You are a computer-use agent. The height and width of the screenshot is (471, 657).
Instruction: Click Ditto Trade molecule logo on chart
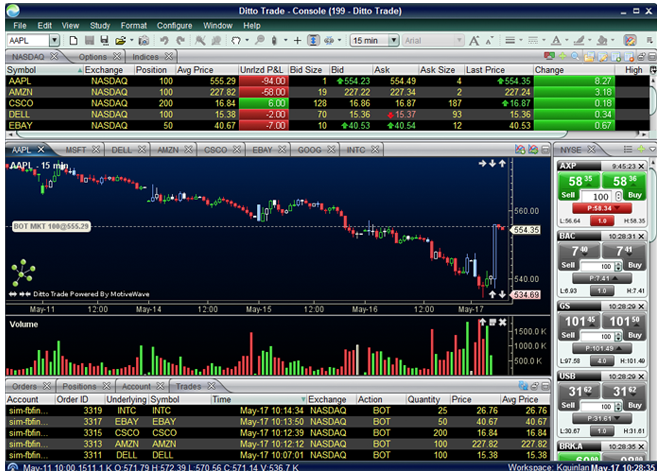pos(23,272)
